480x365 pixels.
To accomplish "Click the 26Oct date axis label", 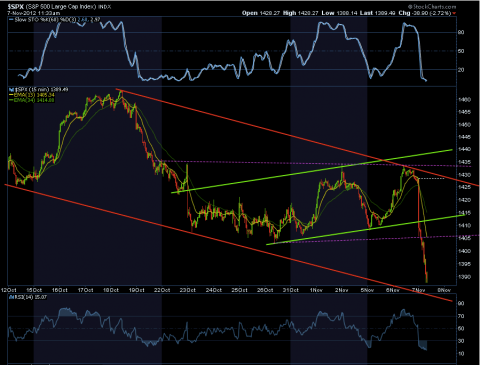I will 265,290.
